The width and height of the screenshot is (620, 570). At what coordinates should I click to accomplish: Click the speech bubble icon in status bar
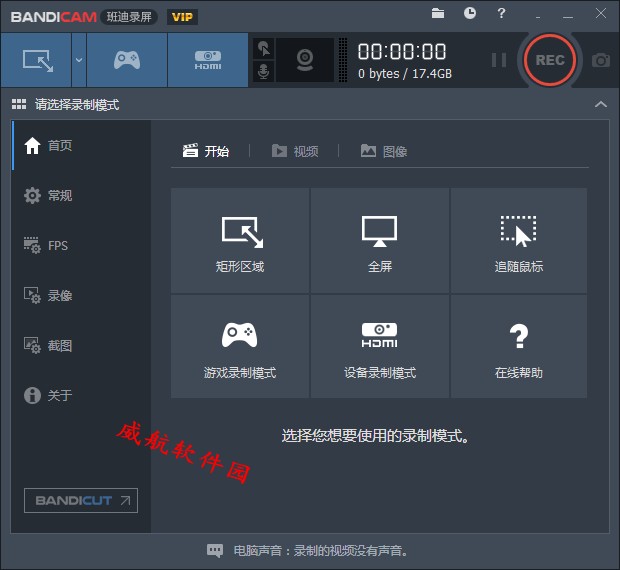point(215,550)
